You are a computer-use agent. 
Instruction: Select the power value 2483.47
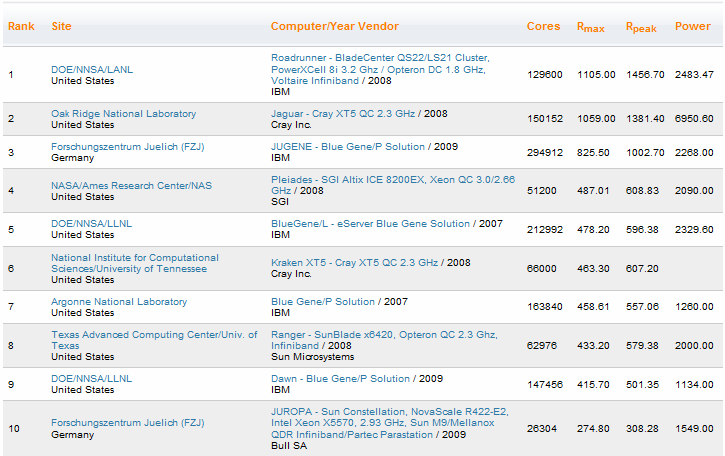pos(694,74)
